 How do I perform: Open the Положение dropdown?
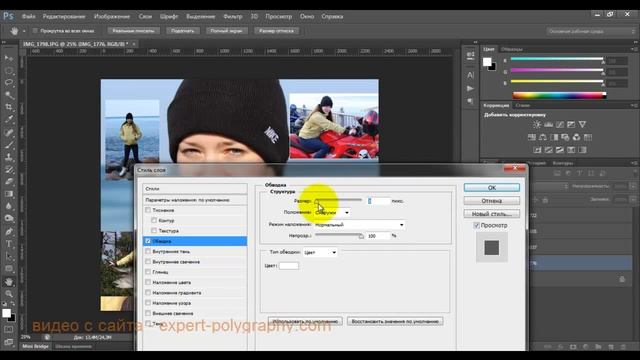click(331, 212)
